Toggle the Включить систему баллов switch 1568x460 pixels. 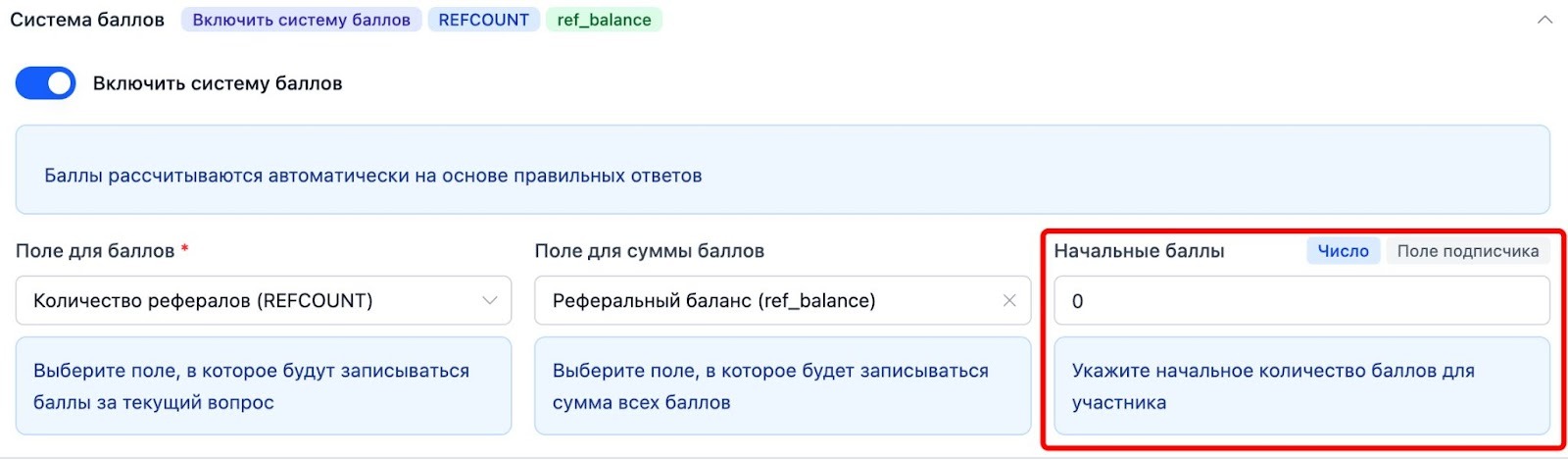point(45,83)
